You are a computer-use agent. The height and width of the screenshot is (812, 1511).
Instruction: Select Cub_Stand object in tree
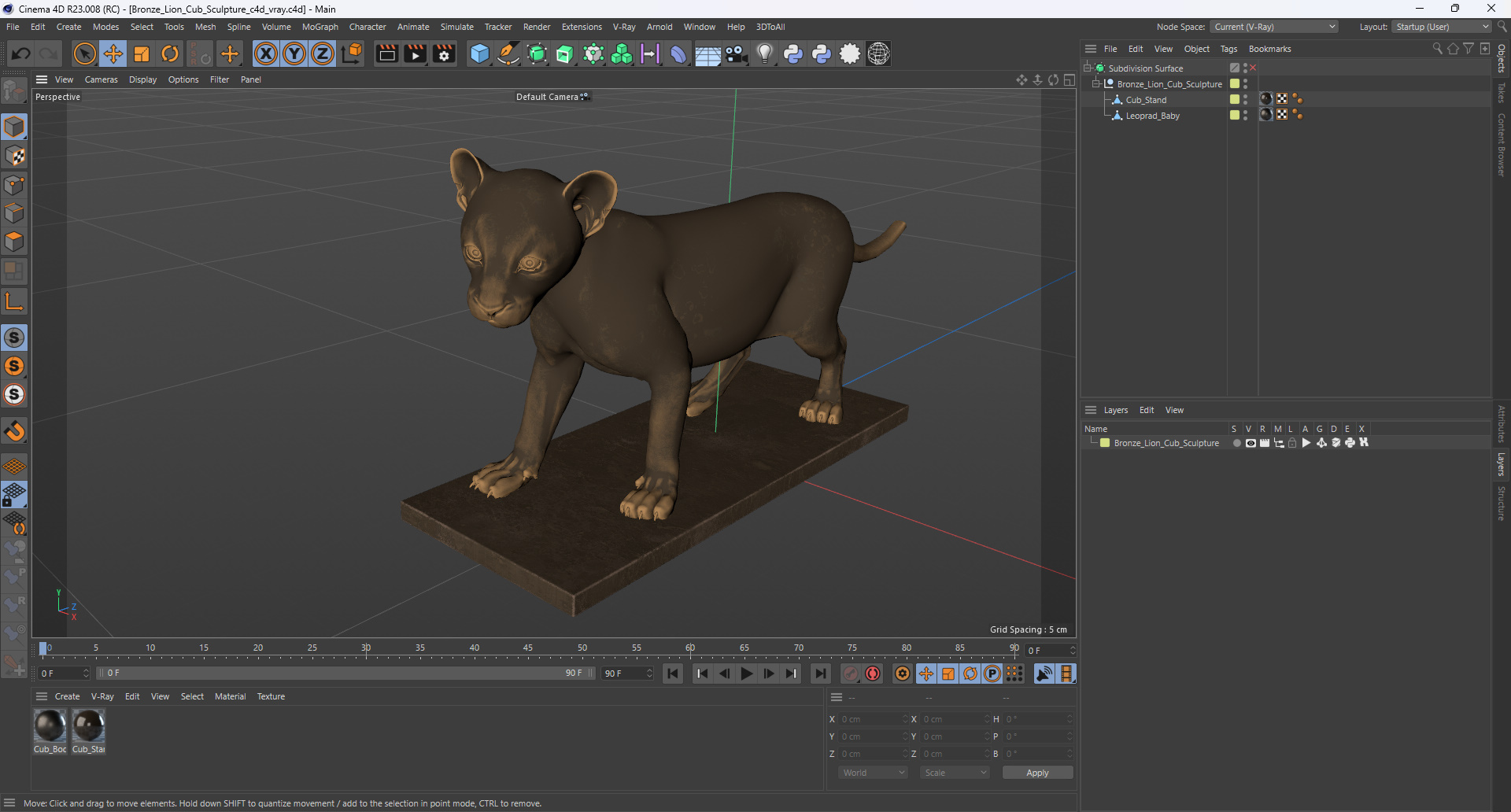[1146, 100]
